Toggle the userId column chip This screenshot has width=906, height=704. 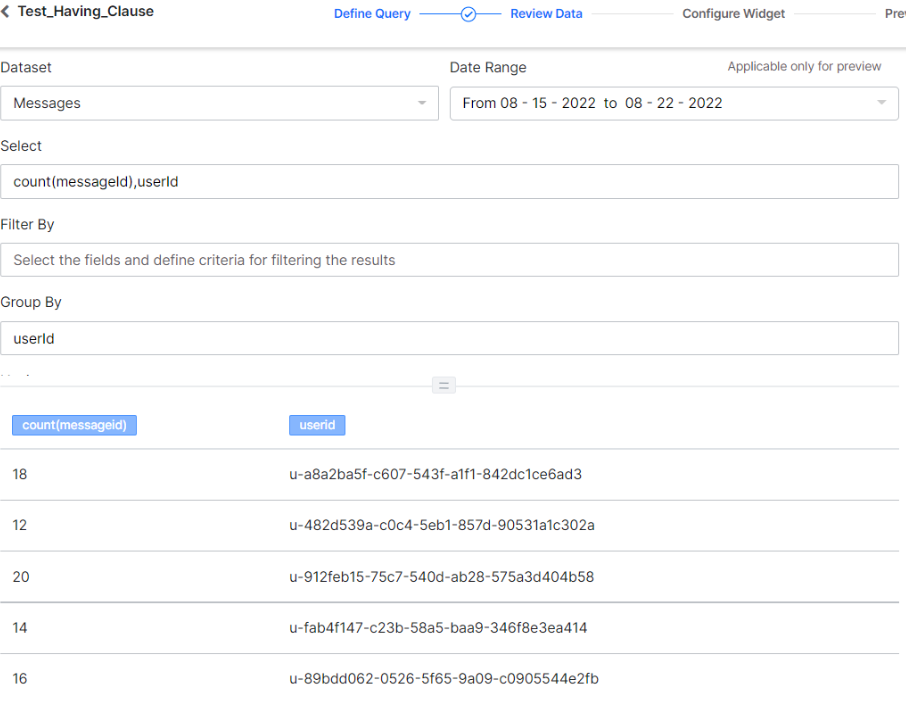click(x=317, y=424)
